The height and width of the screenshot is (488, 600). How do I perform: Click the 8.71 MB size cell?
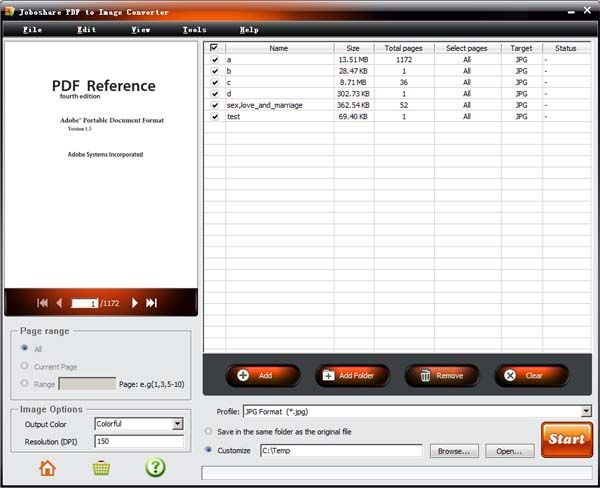point(353,83)
